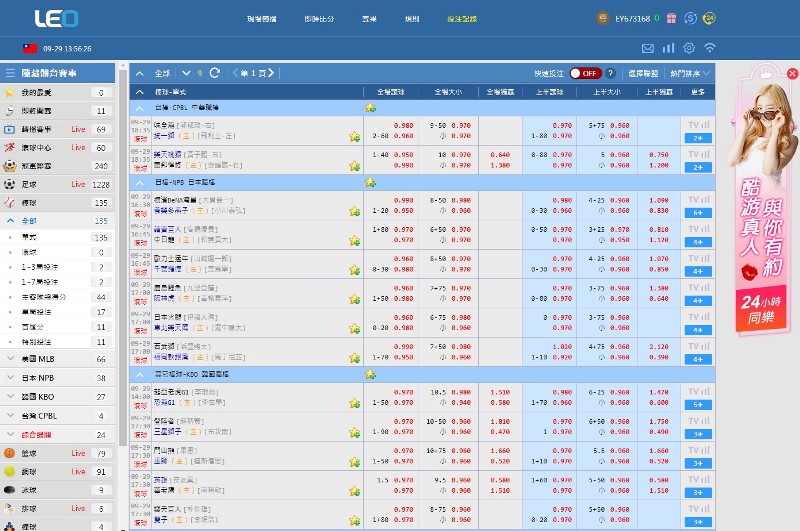Collapse the Japan NPB league section

coord(139,182)
